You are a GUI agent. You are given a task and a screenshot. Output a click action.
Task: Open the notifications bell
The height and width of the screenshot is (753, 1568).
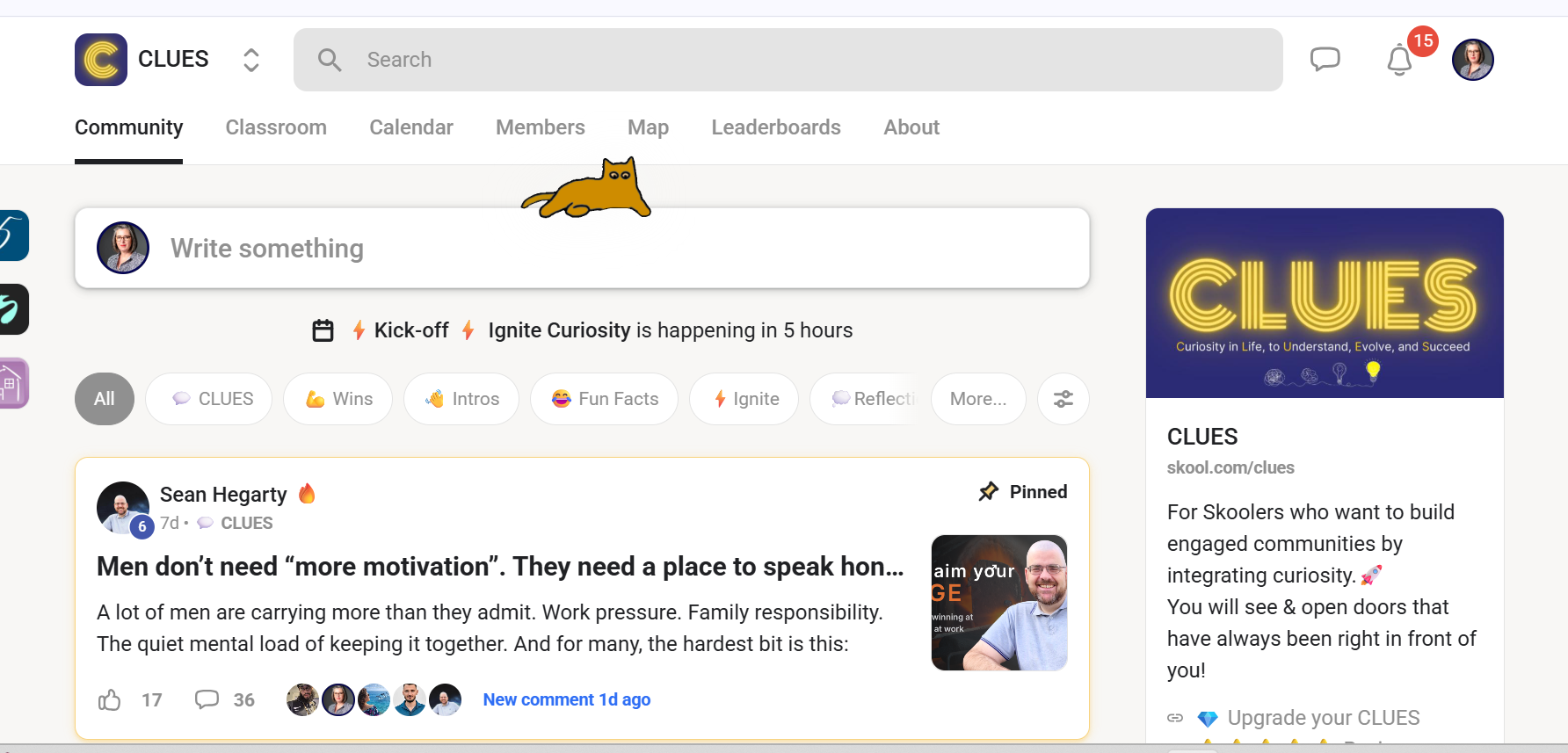pyautogui.click(x=1399, y=61)
